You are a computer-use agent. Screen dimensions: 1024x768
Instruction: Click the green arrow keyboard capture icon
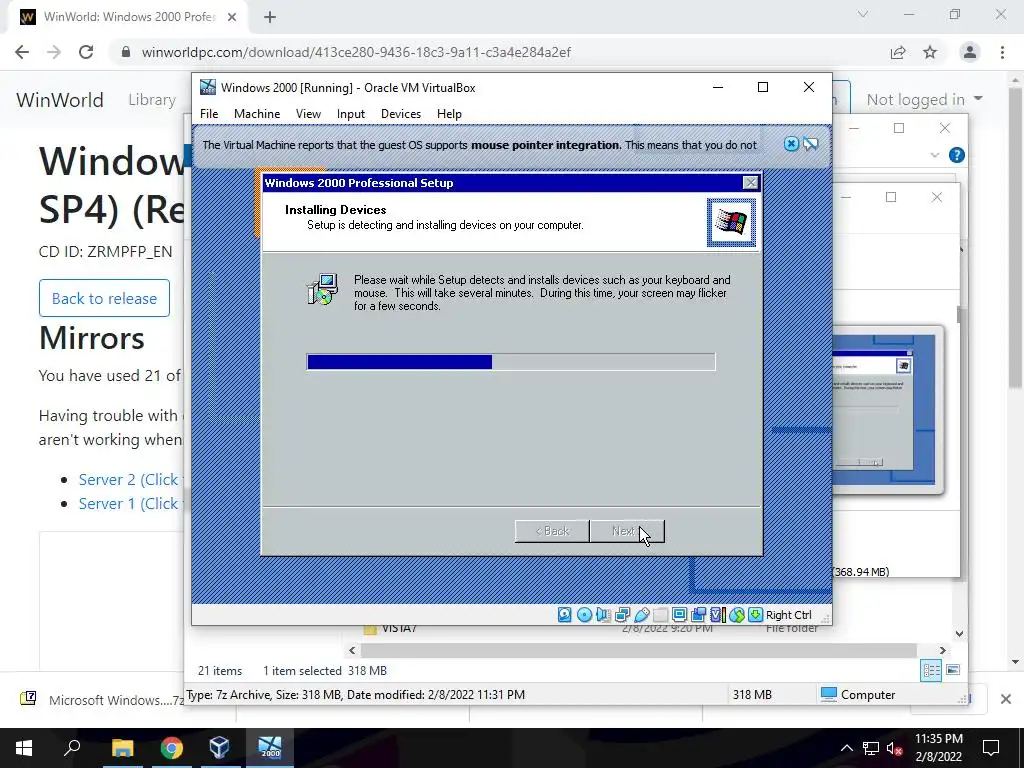point(756,615)
